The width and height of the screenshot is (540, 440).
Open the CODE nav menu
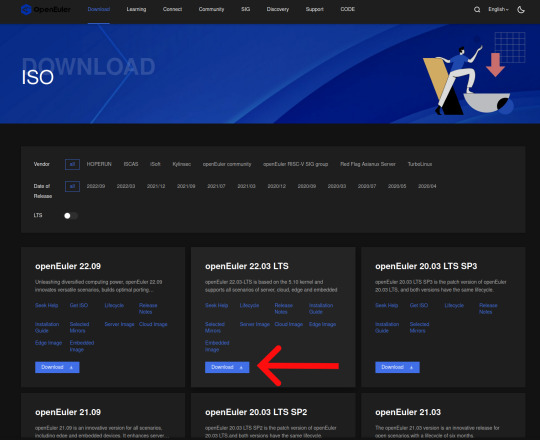coord(348,9)
